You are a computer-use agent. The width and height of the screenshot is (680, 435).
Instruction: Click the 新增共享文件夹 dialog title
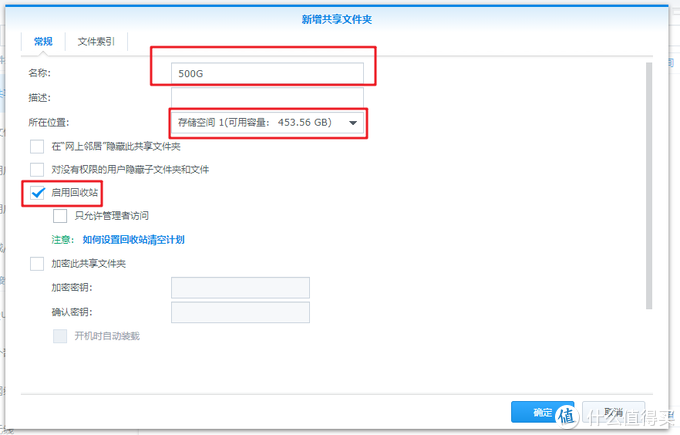point(337,20)
